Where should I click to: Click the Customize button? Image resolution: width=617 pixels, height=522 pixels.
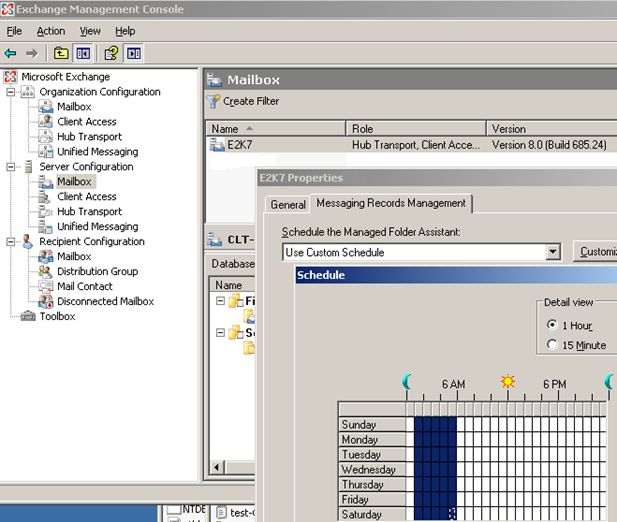pos(595,252)
